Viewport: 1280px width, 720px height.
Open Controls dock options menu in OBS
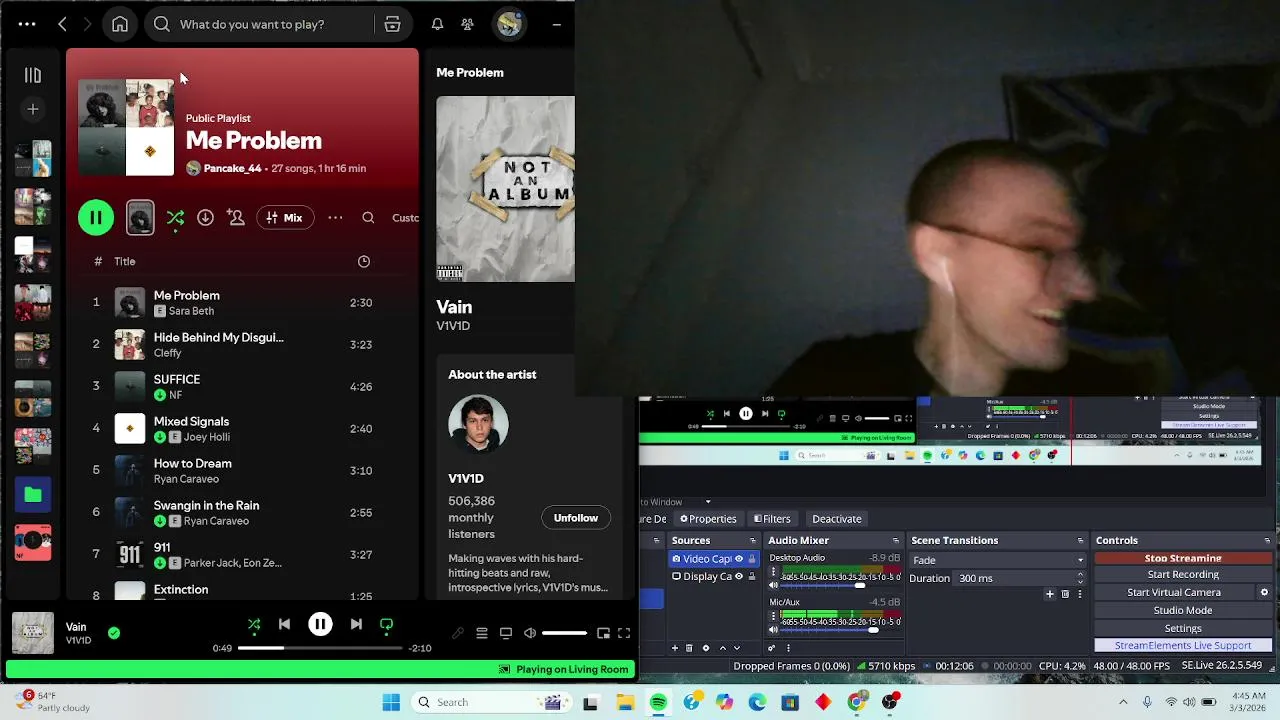pyautogui.click(x=1267, y=540)
